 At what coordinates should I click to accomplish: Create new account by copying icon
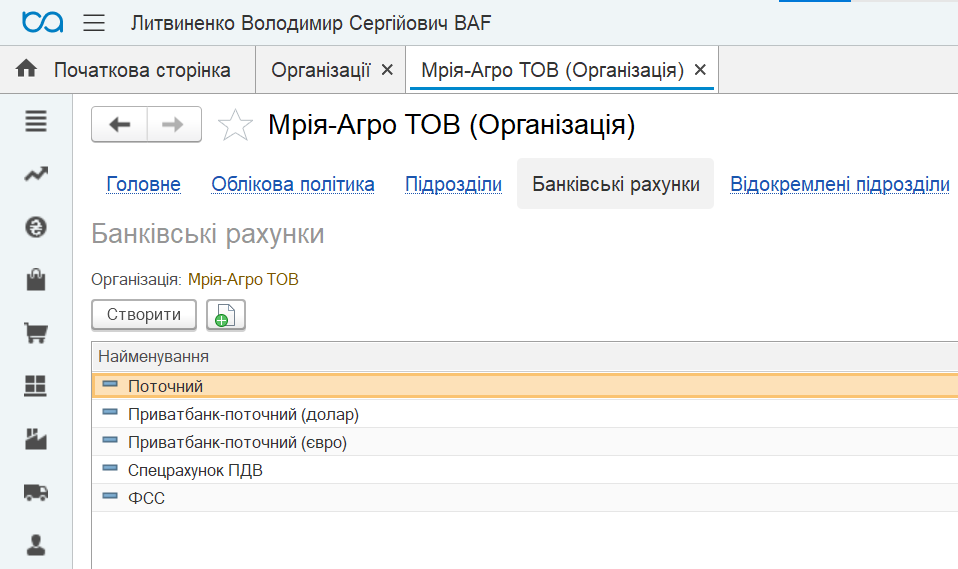[225, 315]
